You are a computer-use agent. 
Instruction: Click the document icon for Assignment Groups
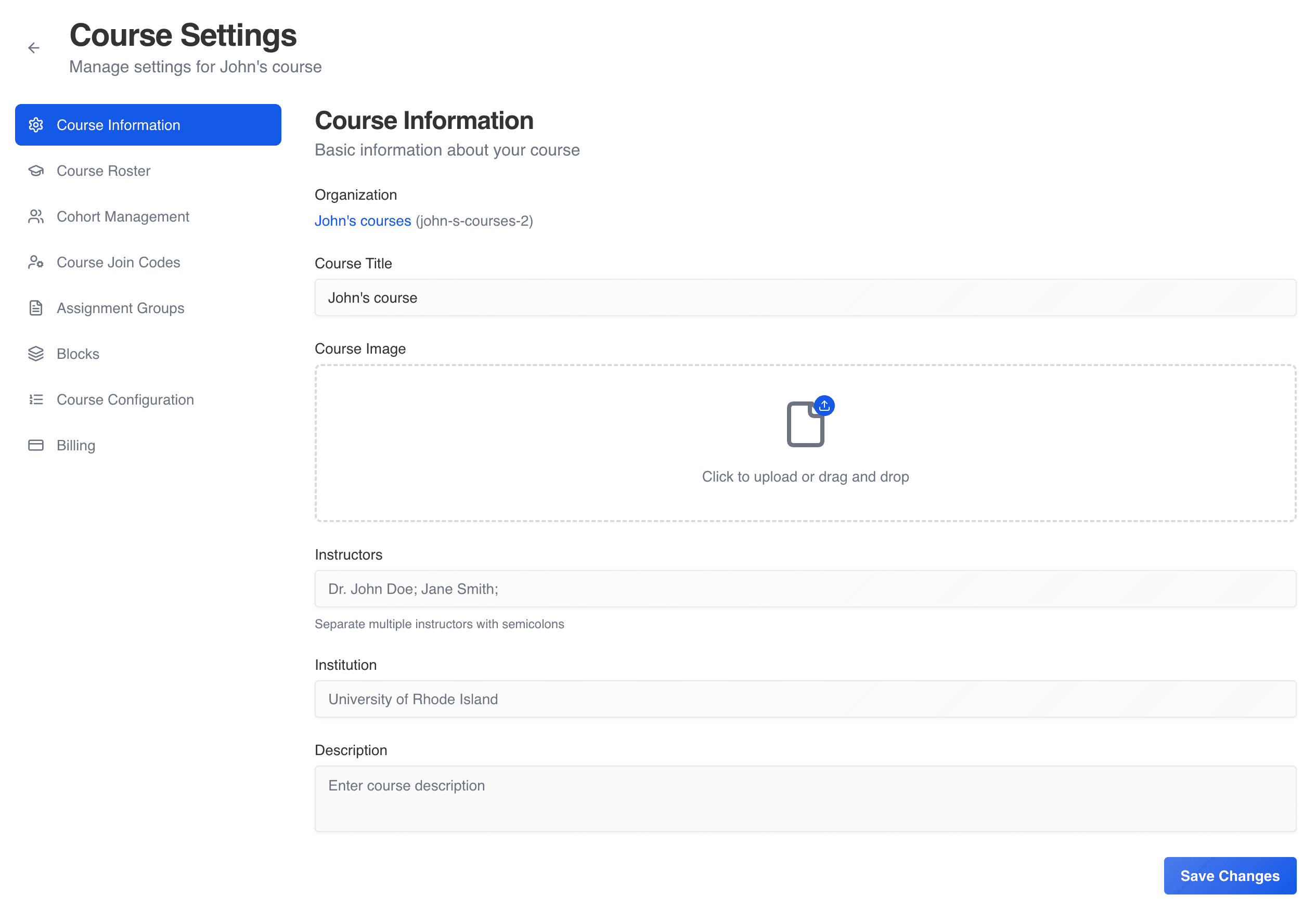tap(36, 308)
